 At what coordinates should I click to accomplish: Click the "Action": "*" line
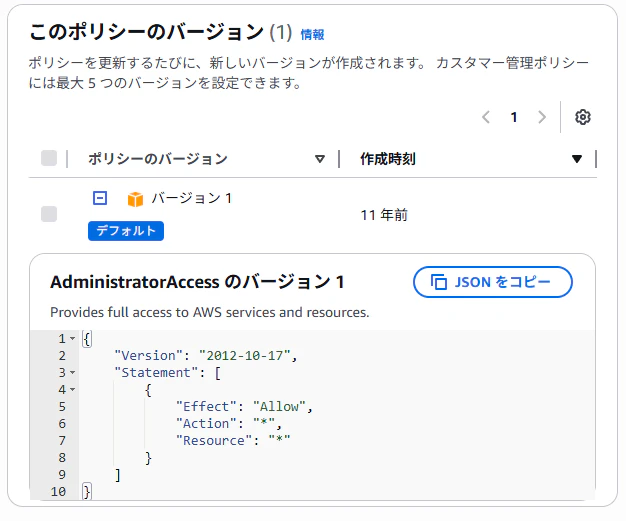click(x=229, y=423)
